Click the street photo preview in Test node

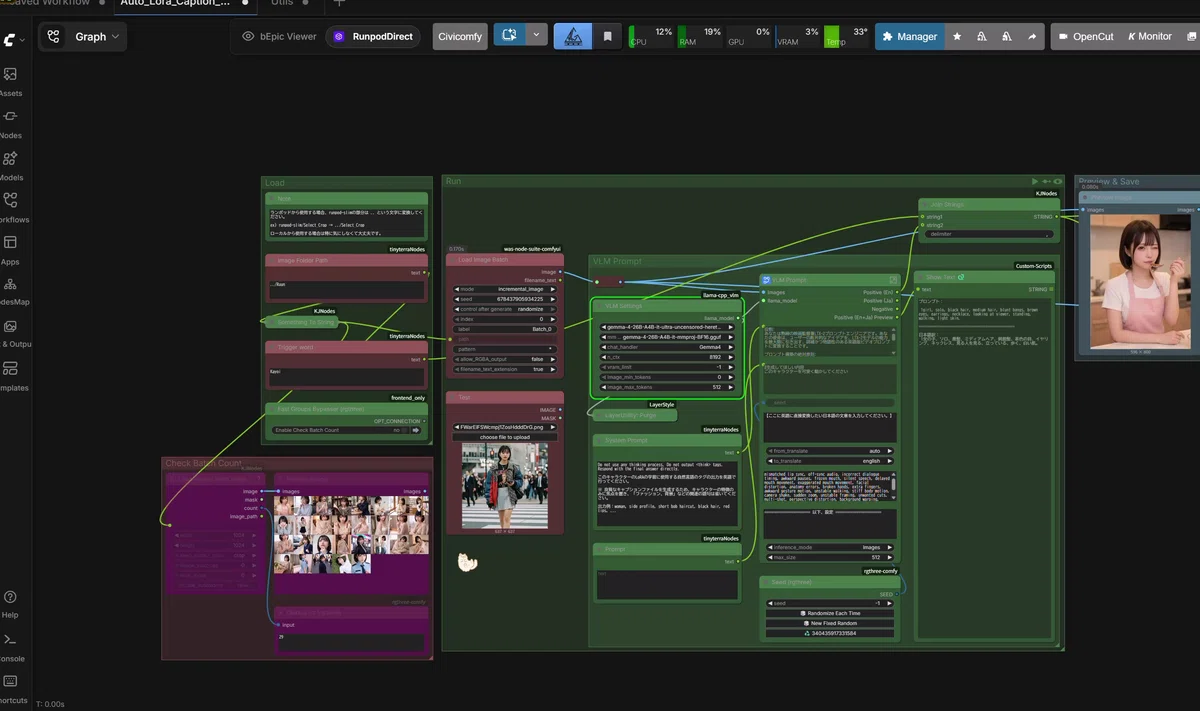tap(504, 485)
